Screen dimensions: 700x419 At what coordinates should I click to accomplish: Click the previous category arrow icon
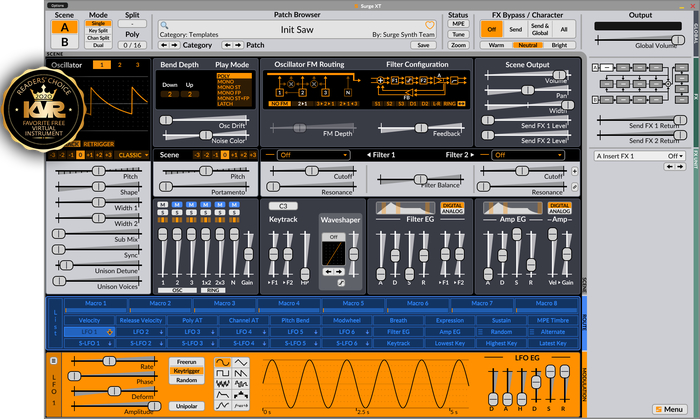pyautogui.click(x=164, y=45)
